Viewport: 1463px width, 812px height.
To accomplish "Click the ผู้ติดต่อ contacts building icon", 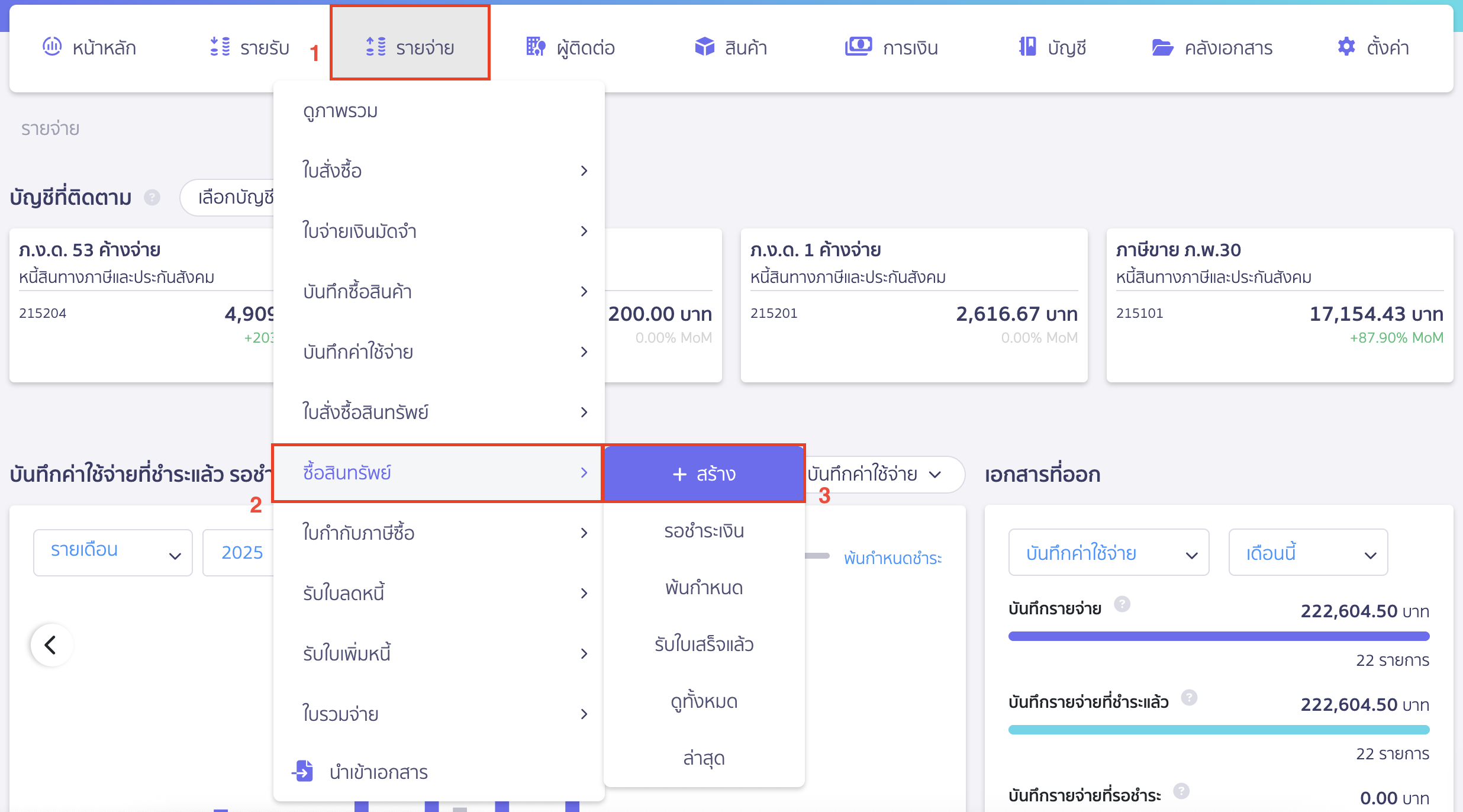I will [536, 46].
